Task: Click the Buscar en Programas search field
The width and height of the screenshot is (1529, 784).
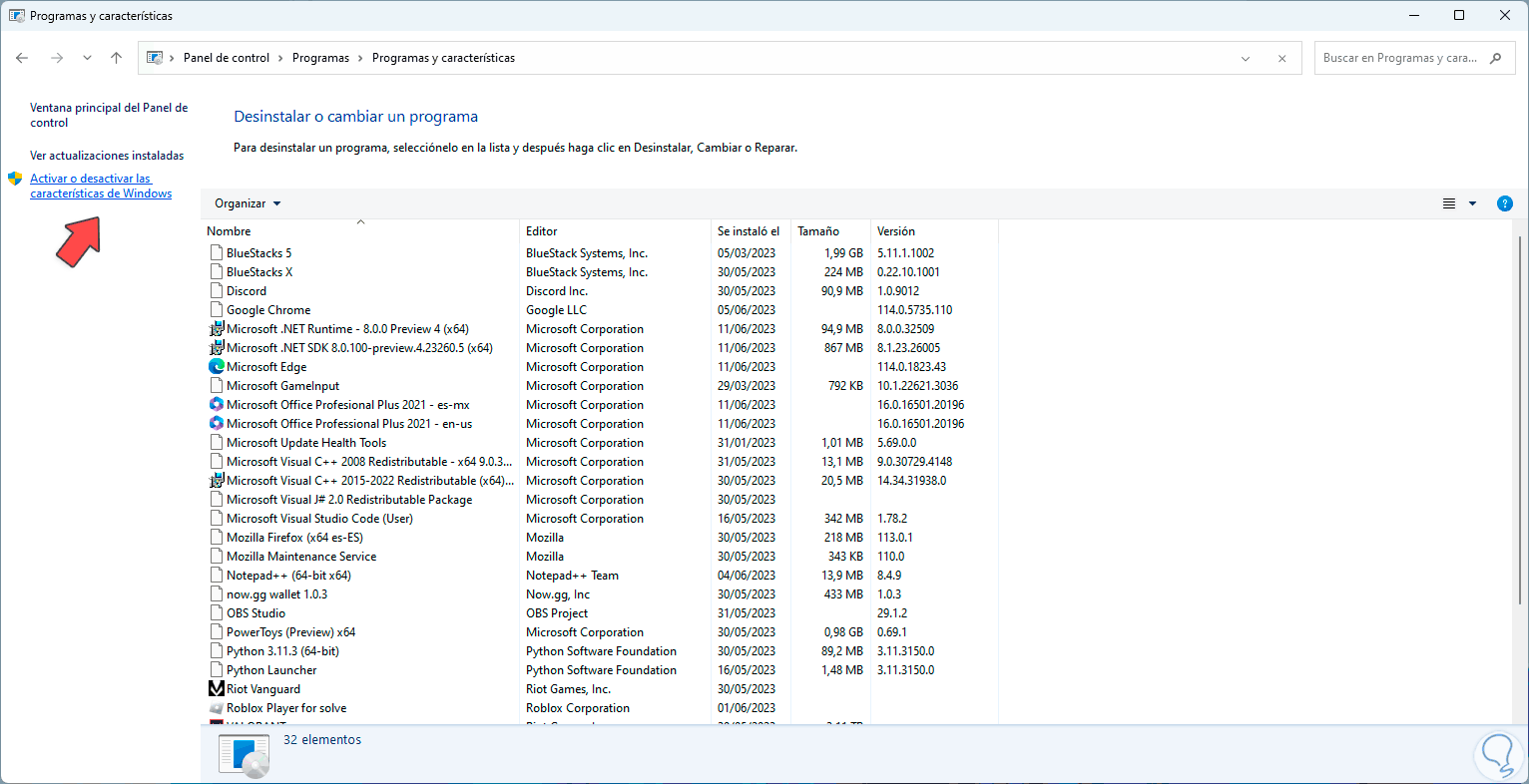Action: point(1399,58)
